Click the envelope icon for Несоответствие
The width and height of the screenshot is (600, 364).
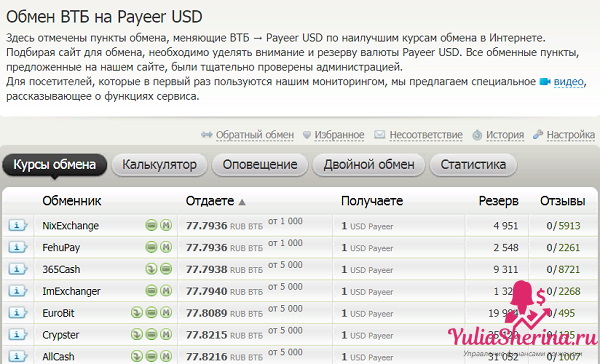[x=379, y=134]
